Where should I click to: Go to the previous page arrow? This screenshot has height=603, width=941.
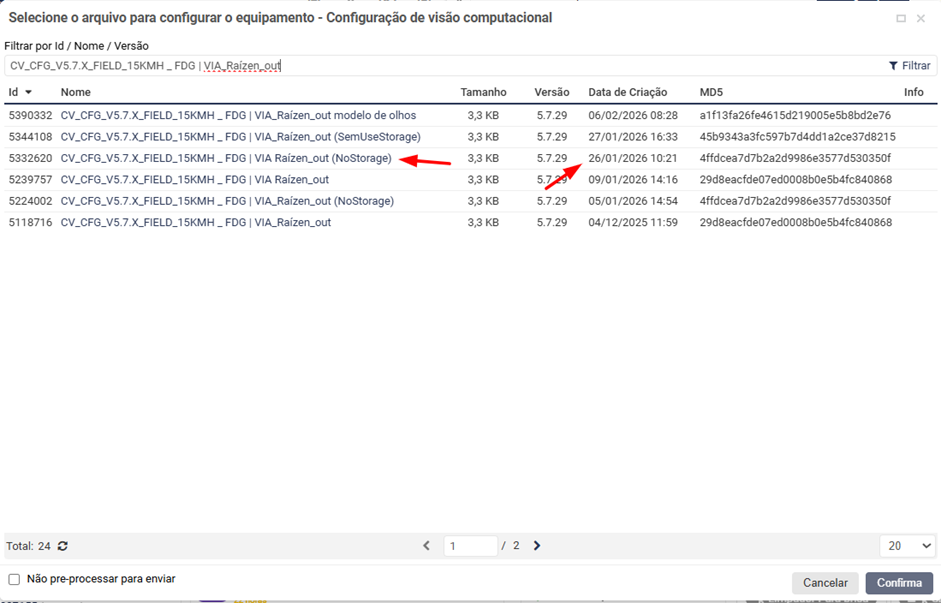tap(427, 546)
